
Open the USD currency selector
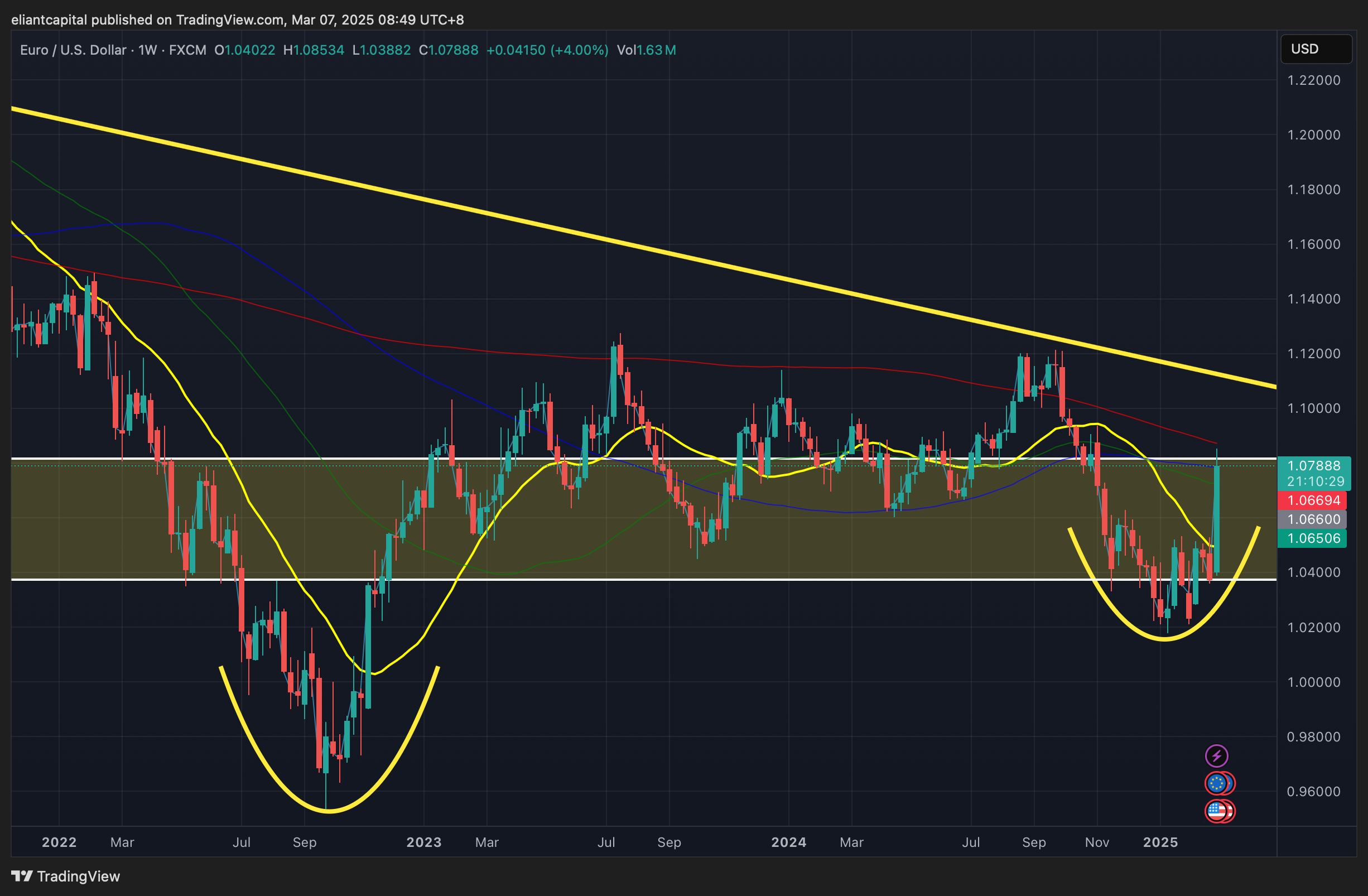coord(1315,49)
